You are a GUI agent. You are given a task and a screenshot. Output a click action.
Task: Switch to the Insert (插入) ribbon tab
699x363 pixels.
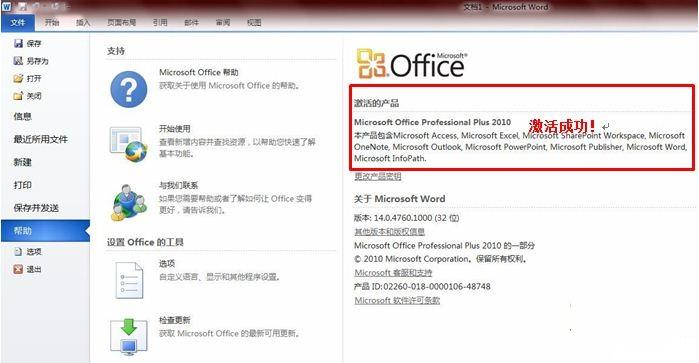pyautogui.click(x=83, y=22)
